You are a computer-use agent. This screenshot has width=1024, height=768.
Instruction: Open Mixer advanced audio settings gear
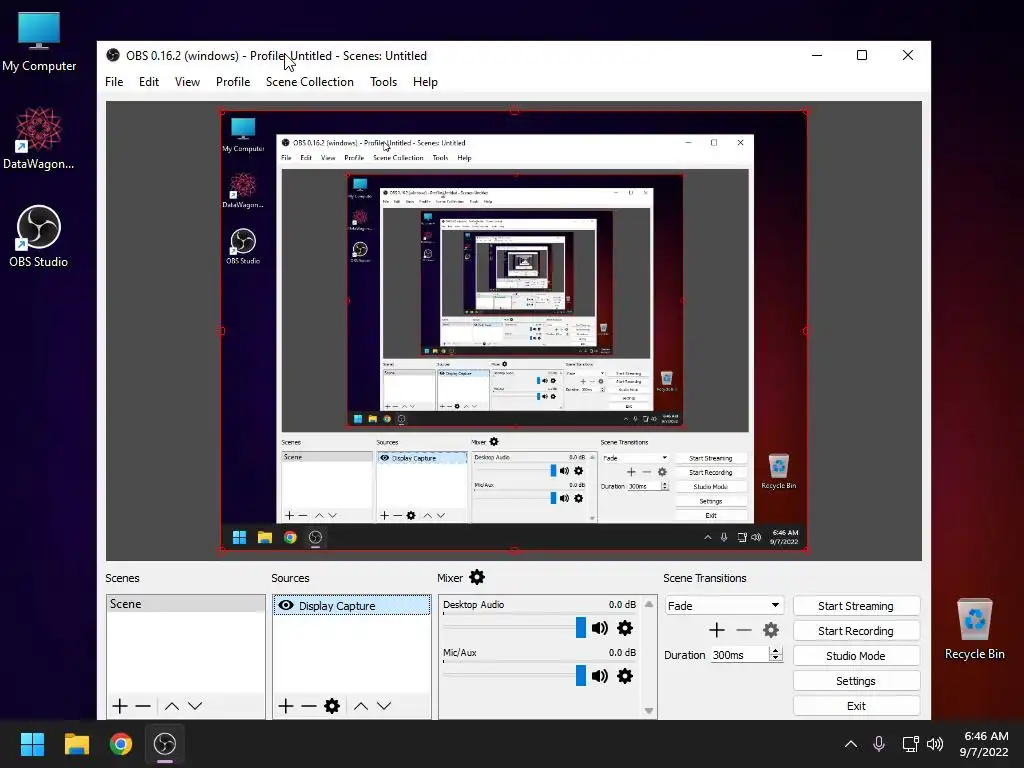pyautogui.click(x=477, y=577)
